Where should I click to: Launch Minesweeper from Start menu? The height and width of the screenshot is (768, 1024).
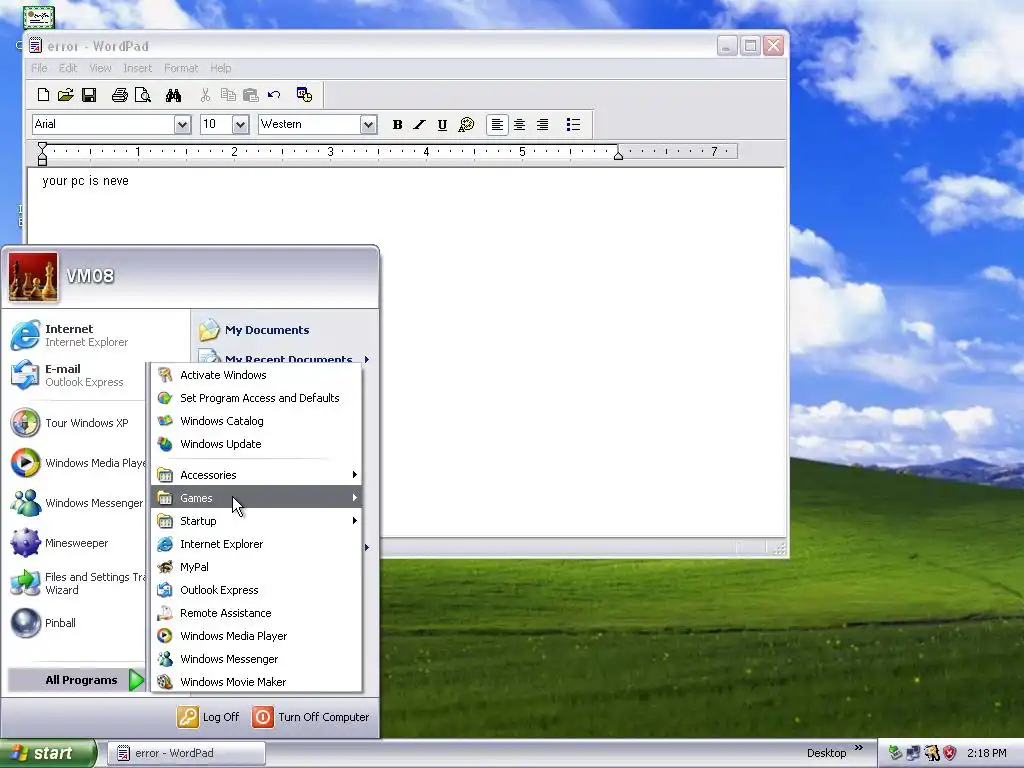coord(76,543)
